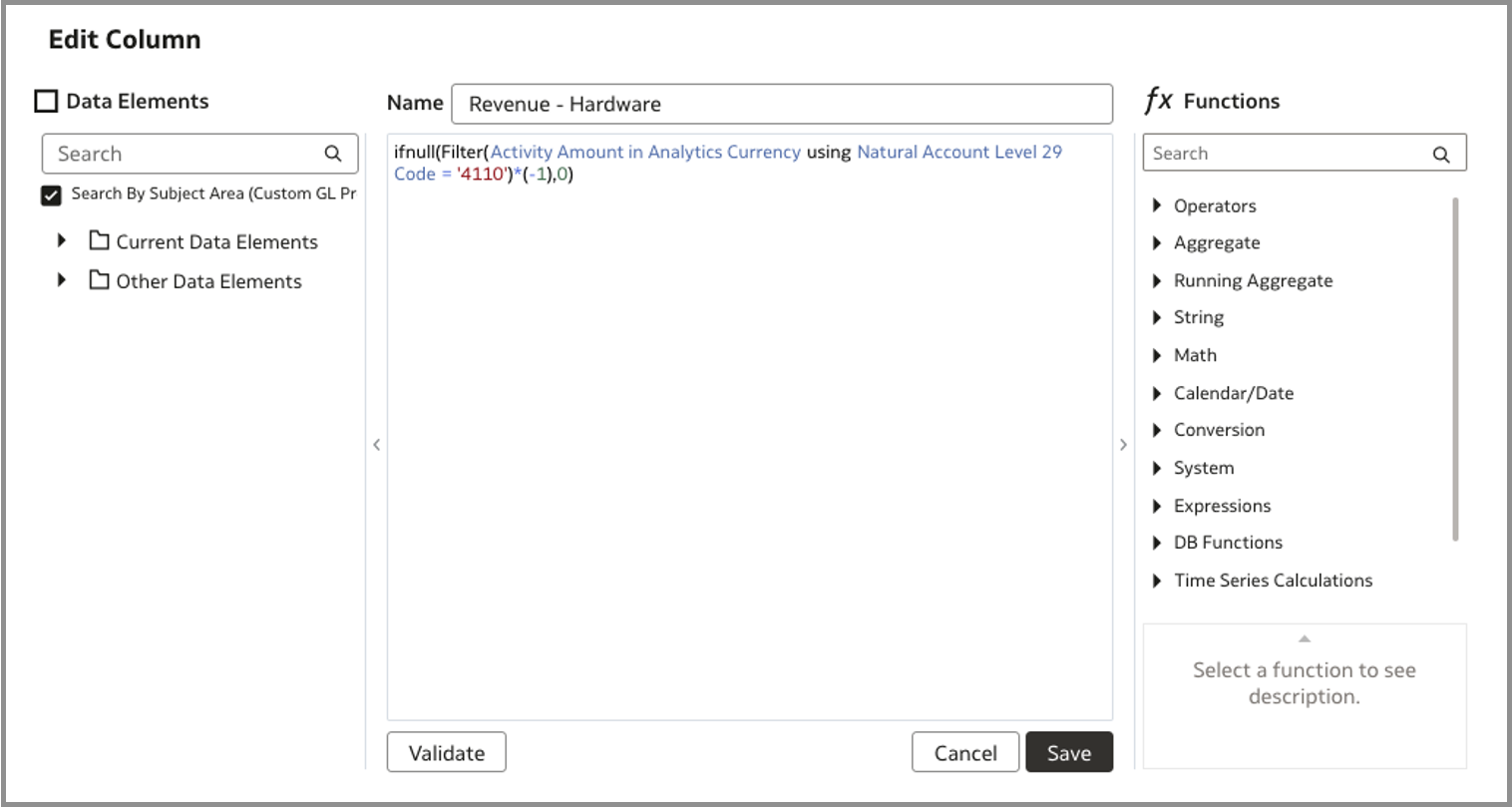Viewport: 1512px width, 809px height.
Task: Select the Time Series Calculations item
Action: pyautogui.click(x=1273, y=581)
